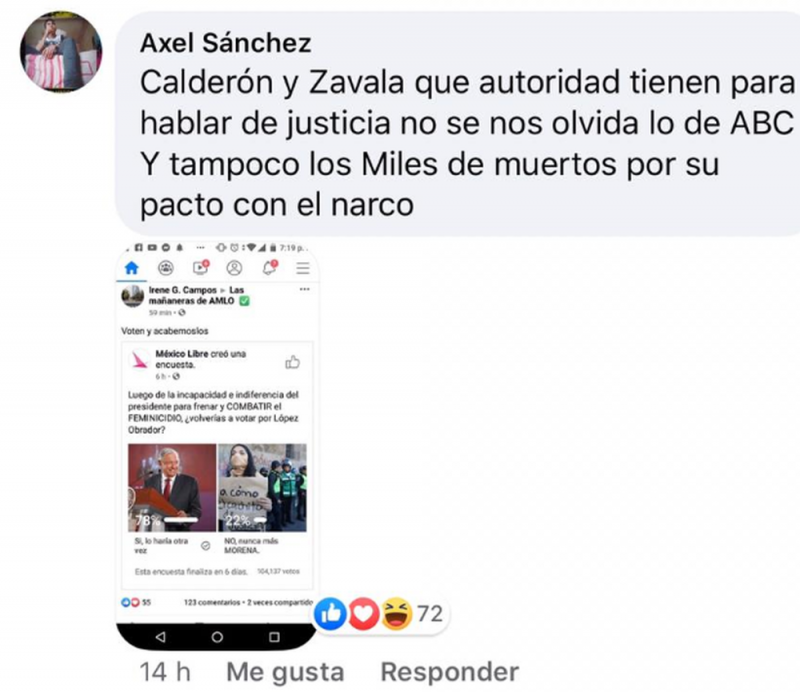Tap the Facebook home icon in screenshot
The image size is (800, 692).
[132, 268]
